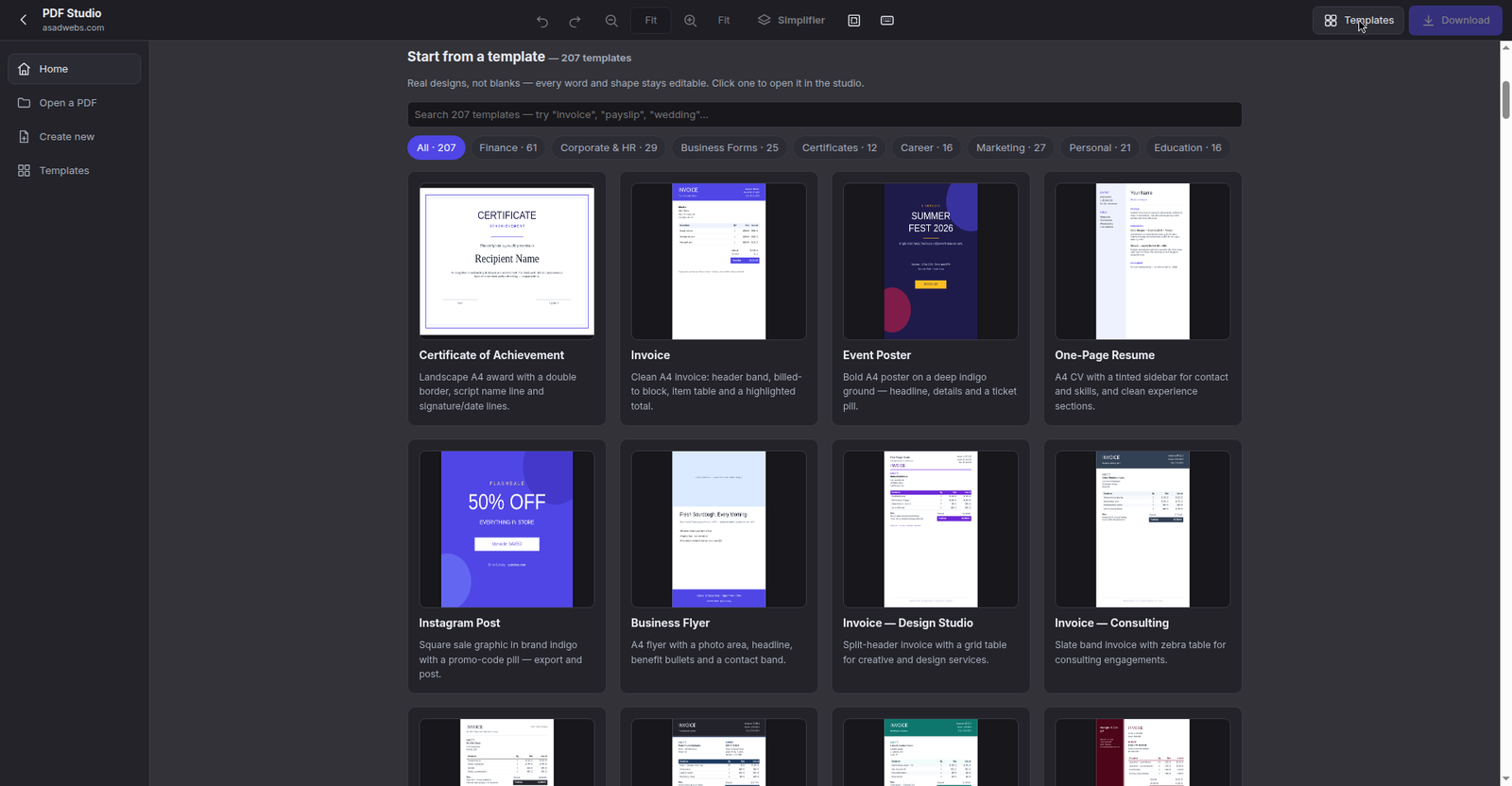Click the Event Poster title text
Image resolution: width=1512 pixels, height=786 pixels.
(877, 355)
